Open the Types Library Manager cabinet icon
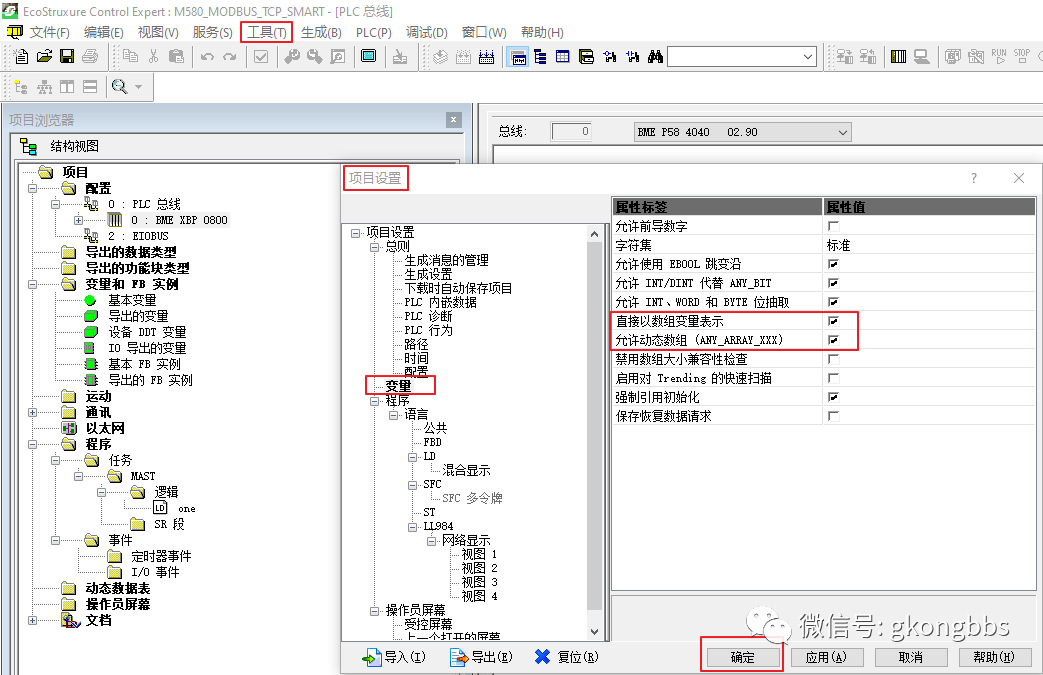Viewport: 1043px width, 675px height. [586, 57]
